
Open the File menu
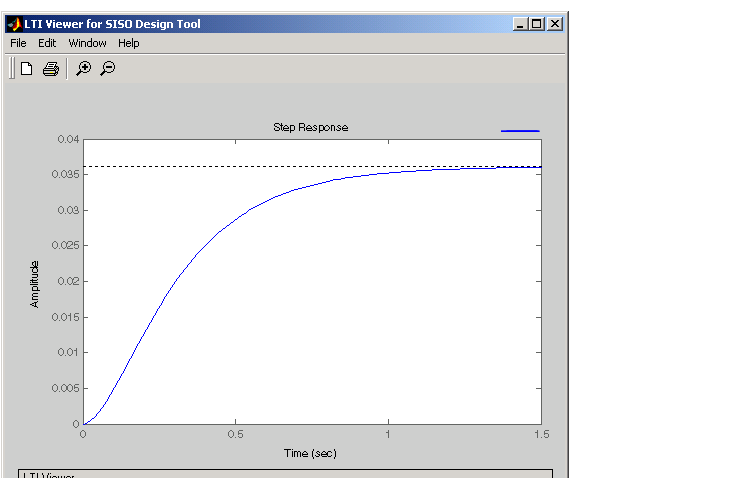coord(18,43)
